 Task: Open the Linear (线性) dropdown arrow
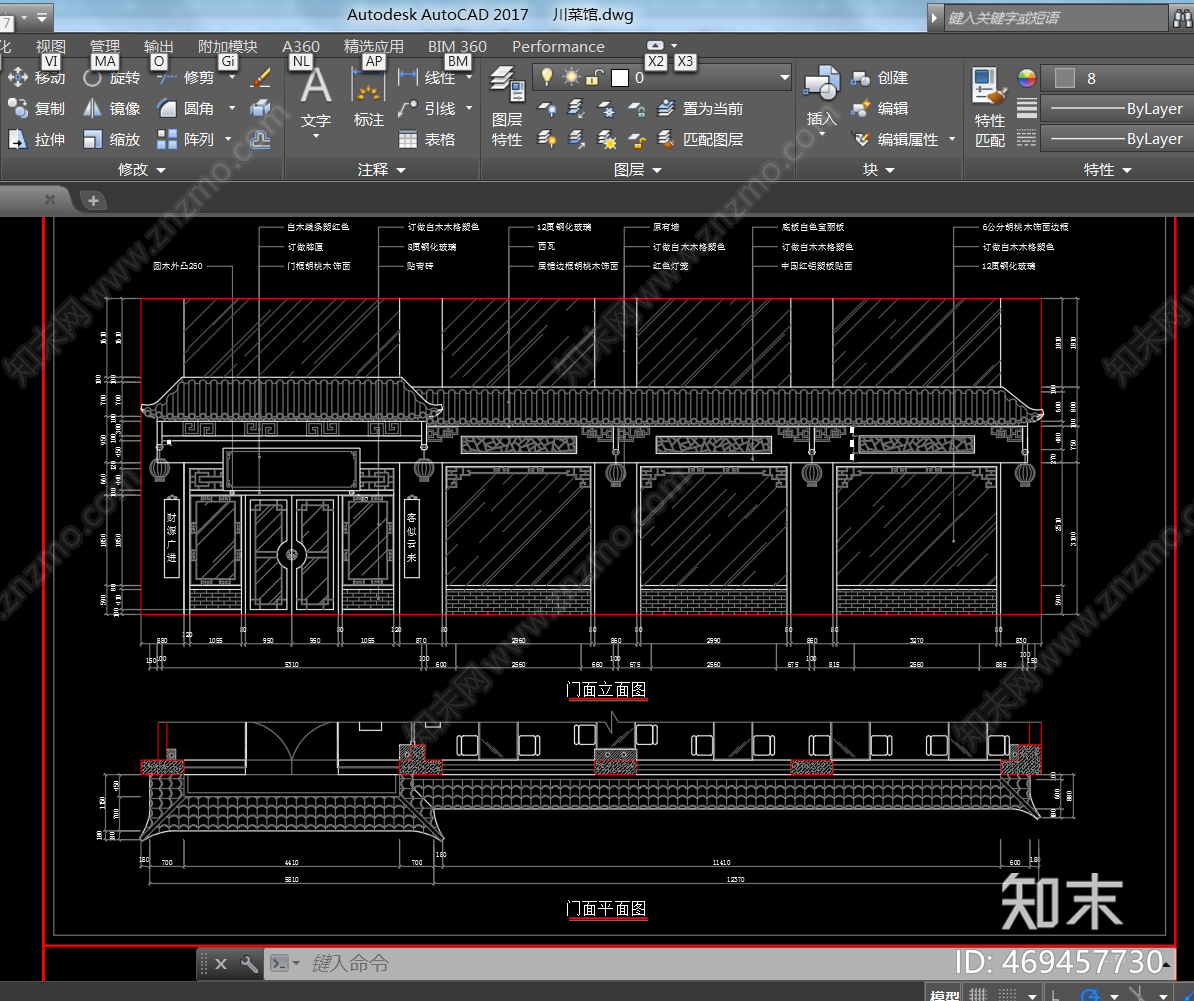pos(469,78)
